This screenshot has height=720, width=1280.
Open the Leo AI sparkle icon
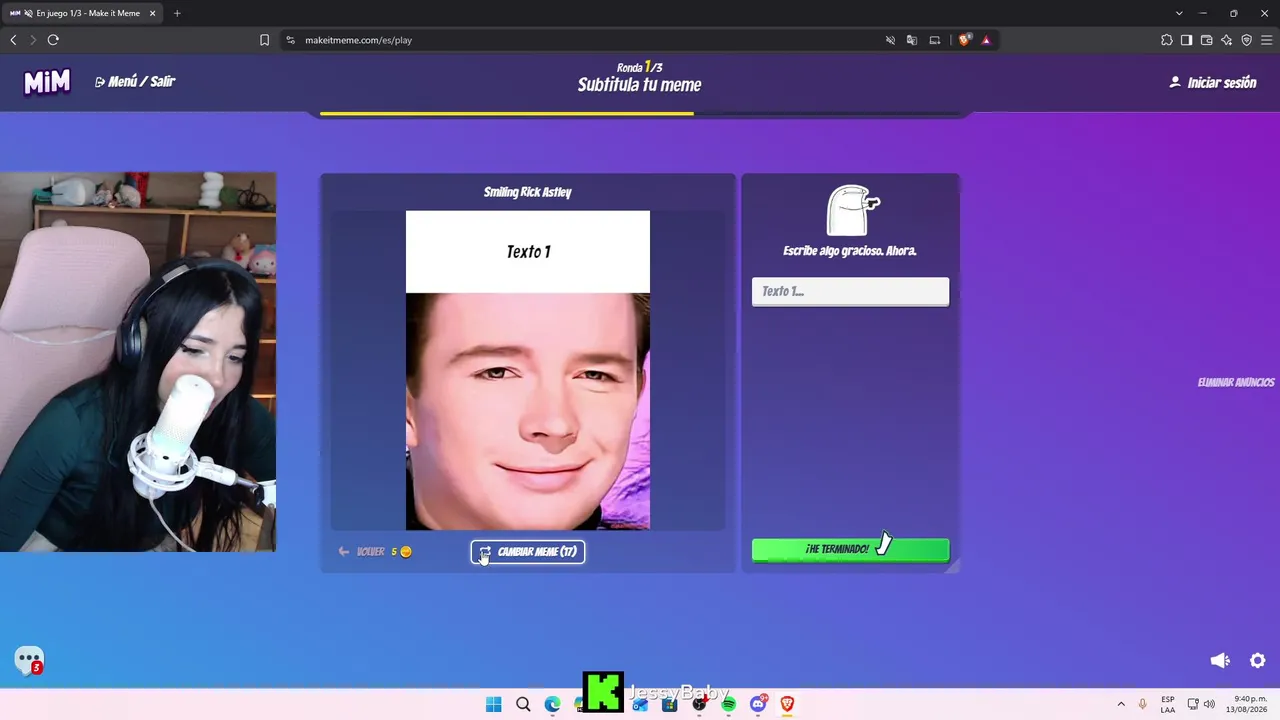(1226, 40)
